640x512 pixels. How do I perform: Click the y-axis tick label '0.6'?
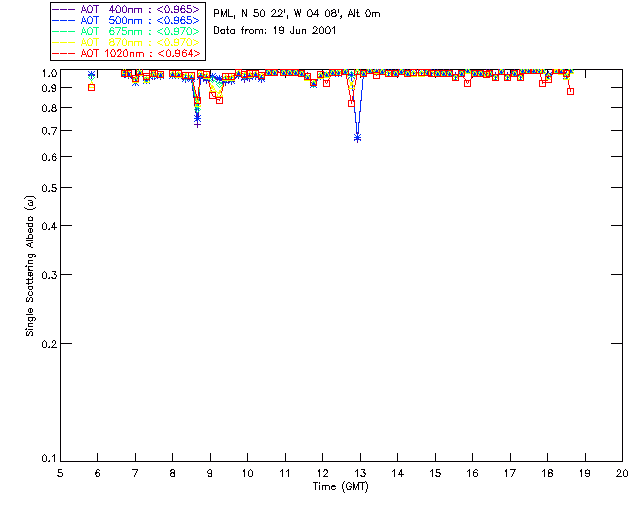pyautogui.click(x=49, y=157)
